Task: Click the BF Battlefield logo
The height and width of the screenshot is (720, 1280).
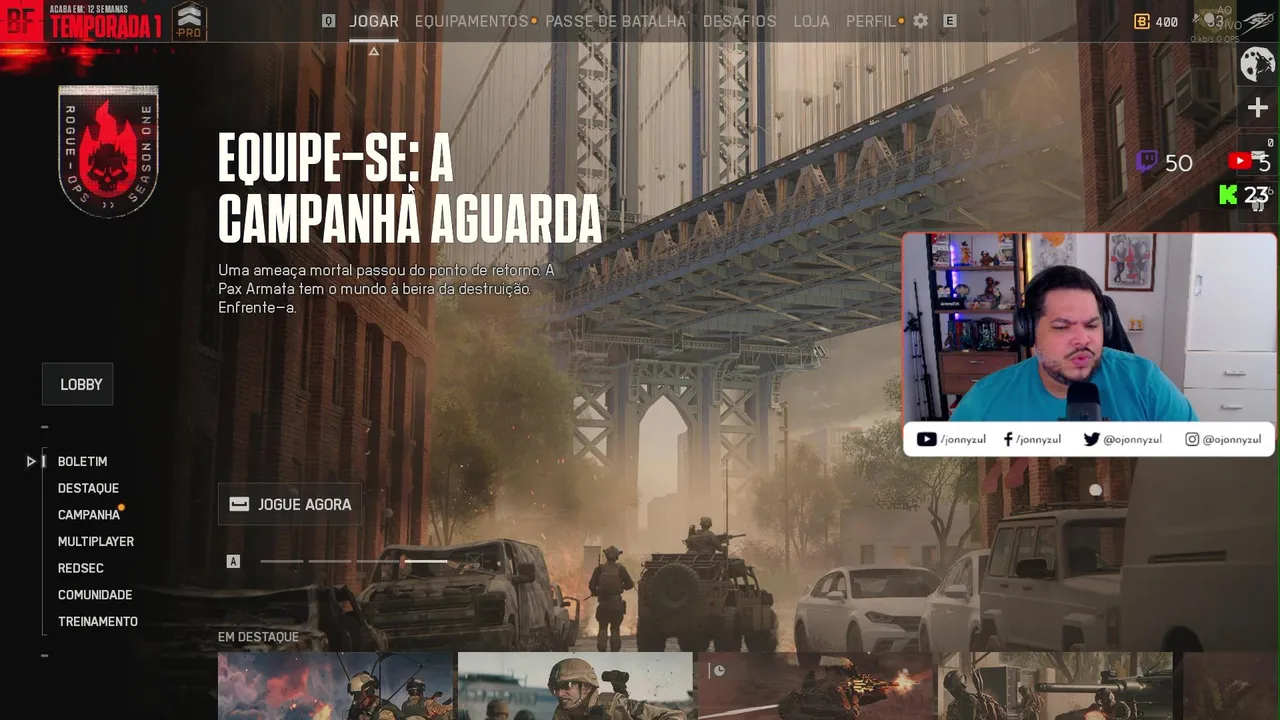Action: (x=20, y=20)
